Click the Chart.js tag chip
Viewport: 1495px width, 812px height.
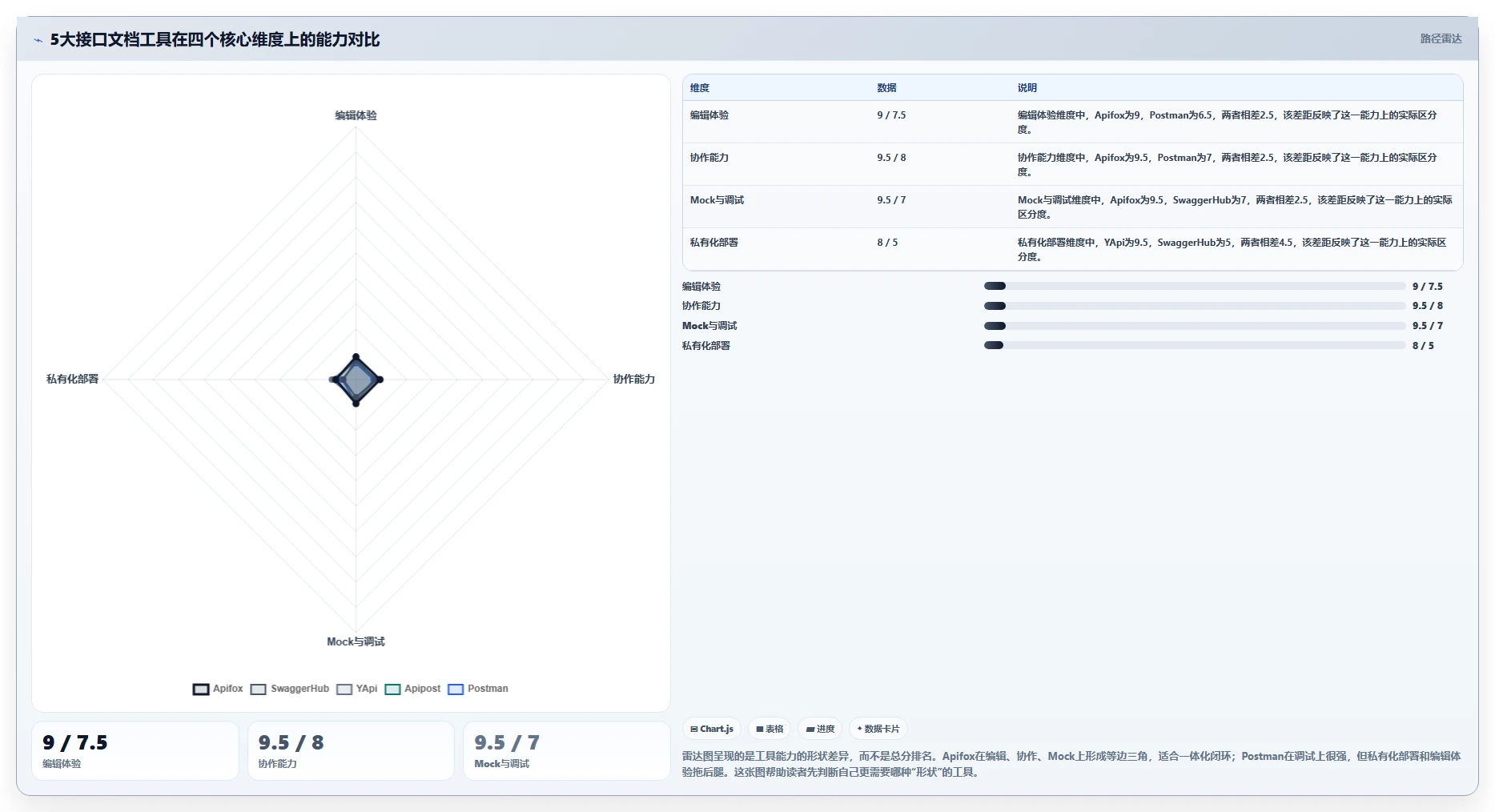point(712,729)
